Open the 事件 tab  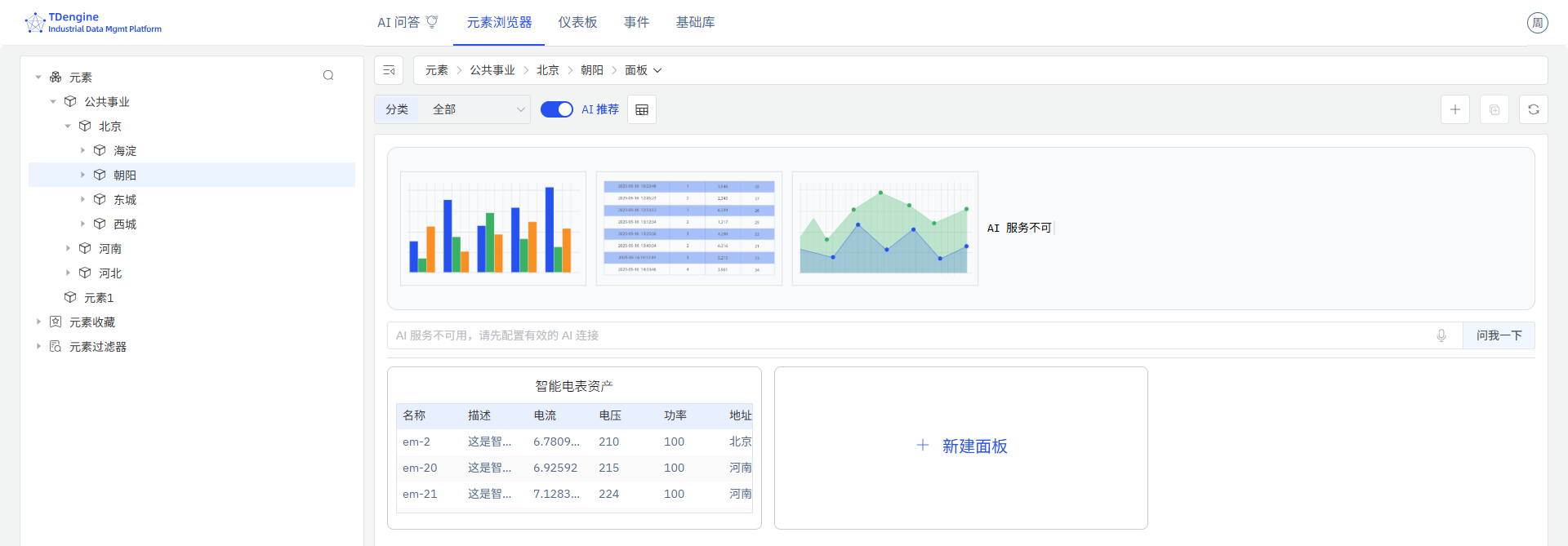tap(636, 22)
